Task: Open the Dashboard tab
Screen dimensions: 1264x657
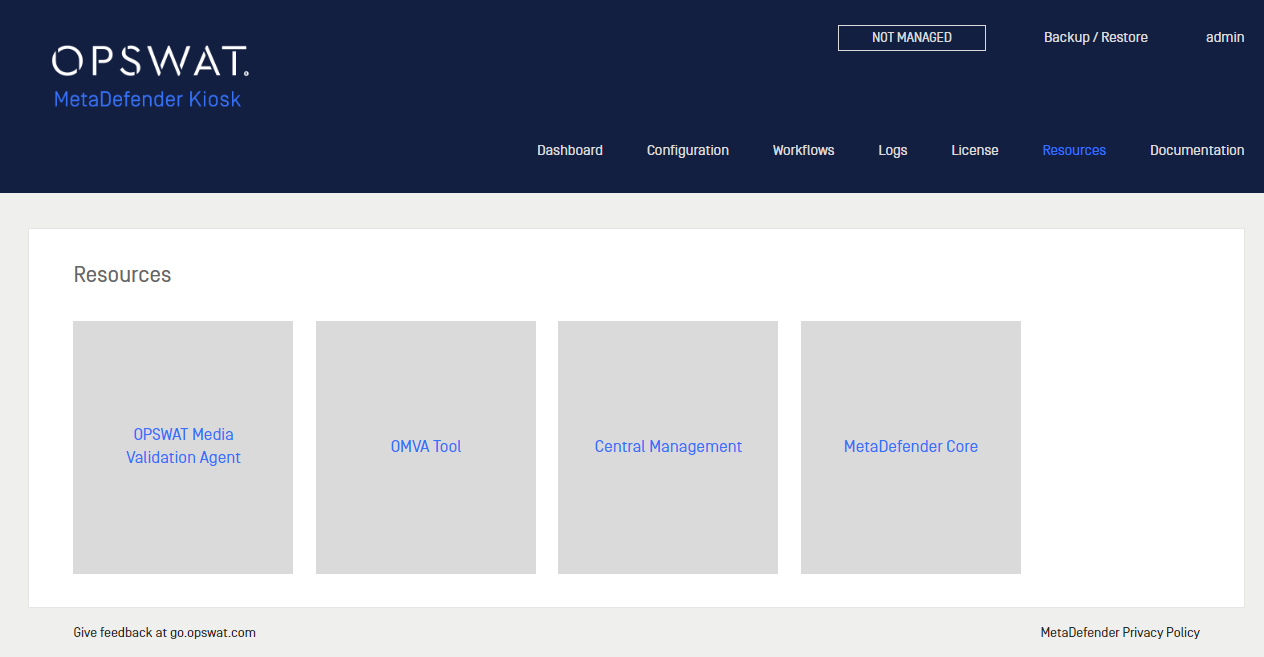Action: (570, 150)
